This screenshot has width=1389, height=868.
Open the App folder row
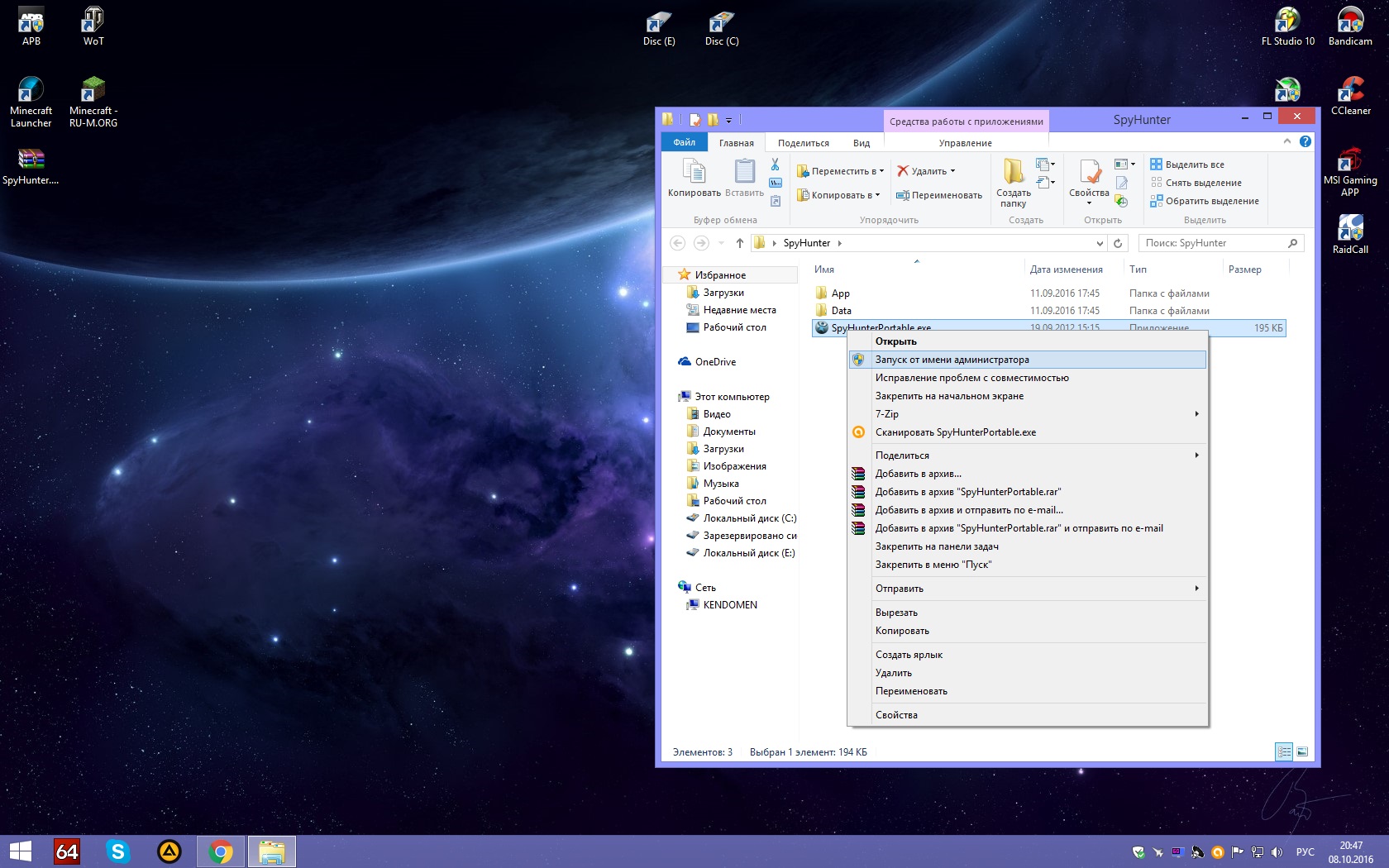[1048, 293]
